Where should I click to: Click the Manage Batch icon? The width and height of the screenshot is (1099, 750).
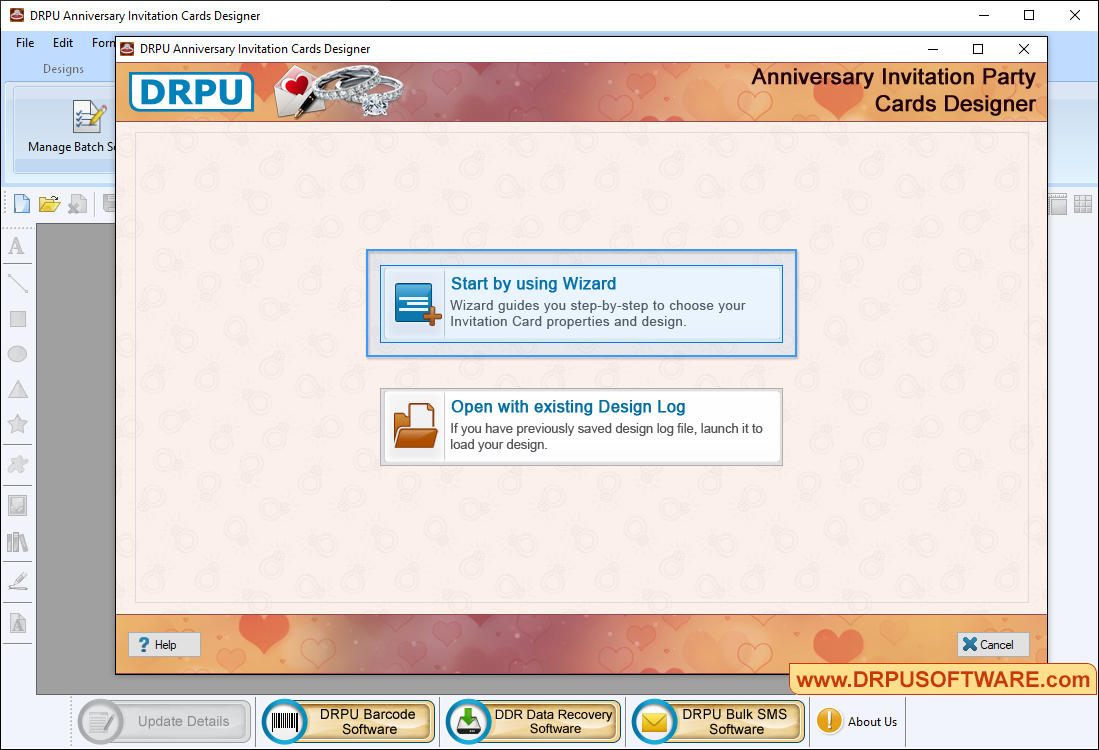click(88, 118)
